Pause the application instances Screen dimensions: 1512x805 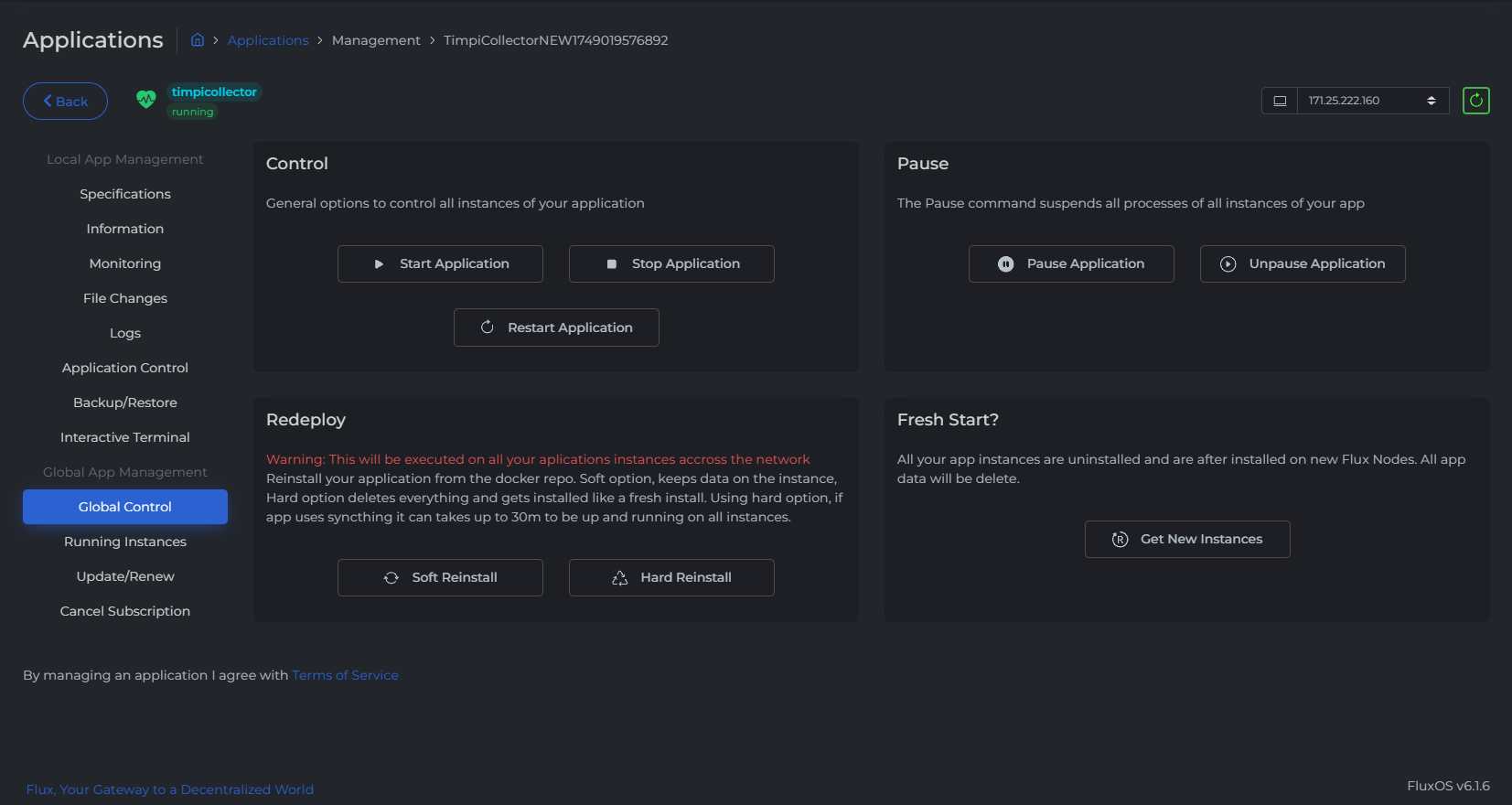point(1071,264)
